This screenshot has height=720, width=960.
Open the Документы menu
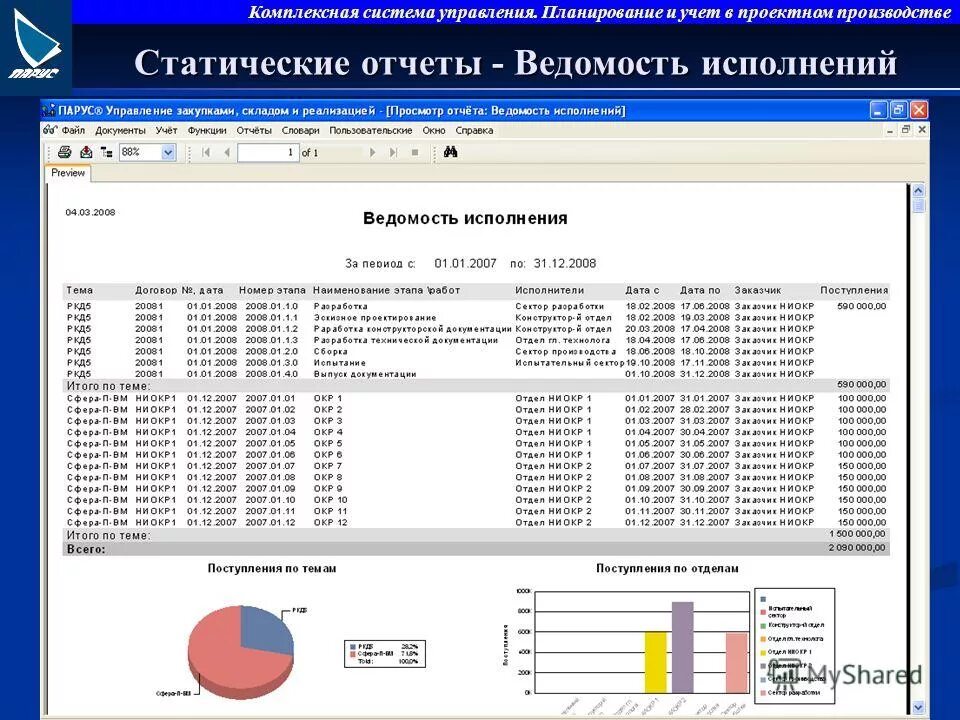120,130
